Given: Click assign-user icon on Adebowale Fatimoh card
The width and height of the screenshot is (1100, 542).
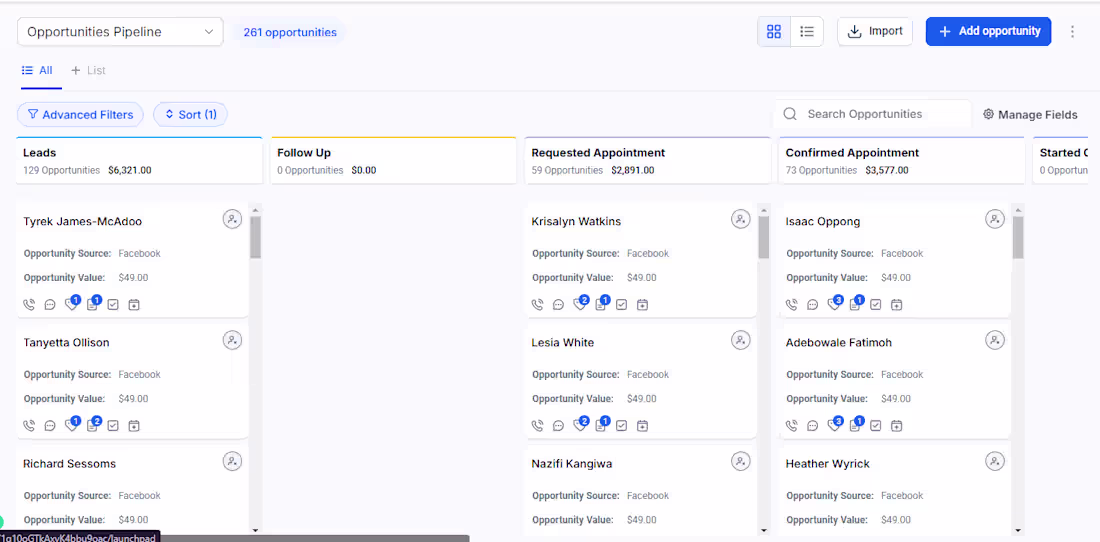Looking at the screenshot, I should pyautogui.click(x=995, y=341).
